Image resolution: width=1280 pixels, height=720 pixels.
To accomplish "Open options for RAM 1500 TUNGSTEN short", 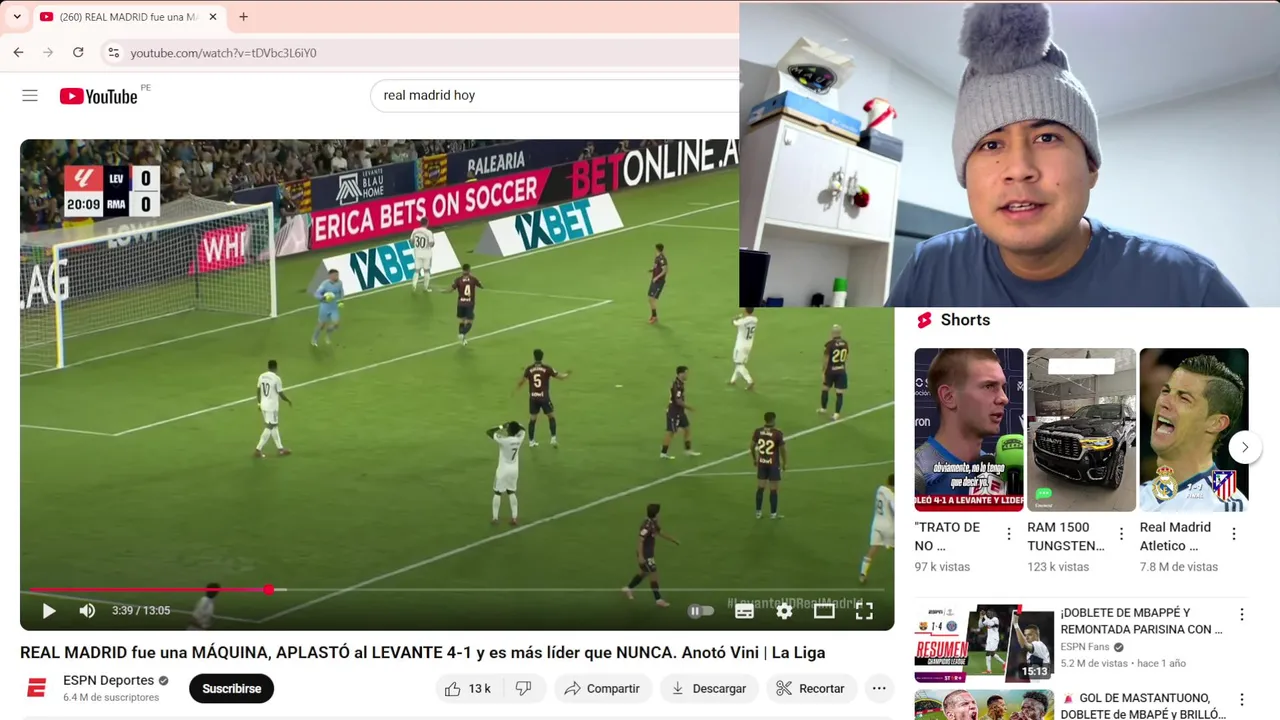I will pyautogui.click(x=1121, y=534).
